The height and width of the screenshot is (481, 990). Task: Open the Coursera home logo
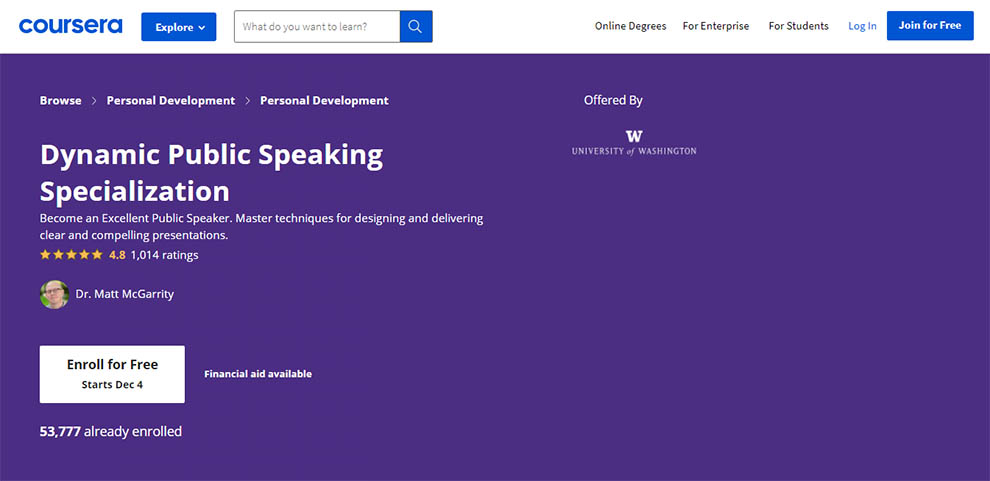[71, 26]
